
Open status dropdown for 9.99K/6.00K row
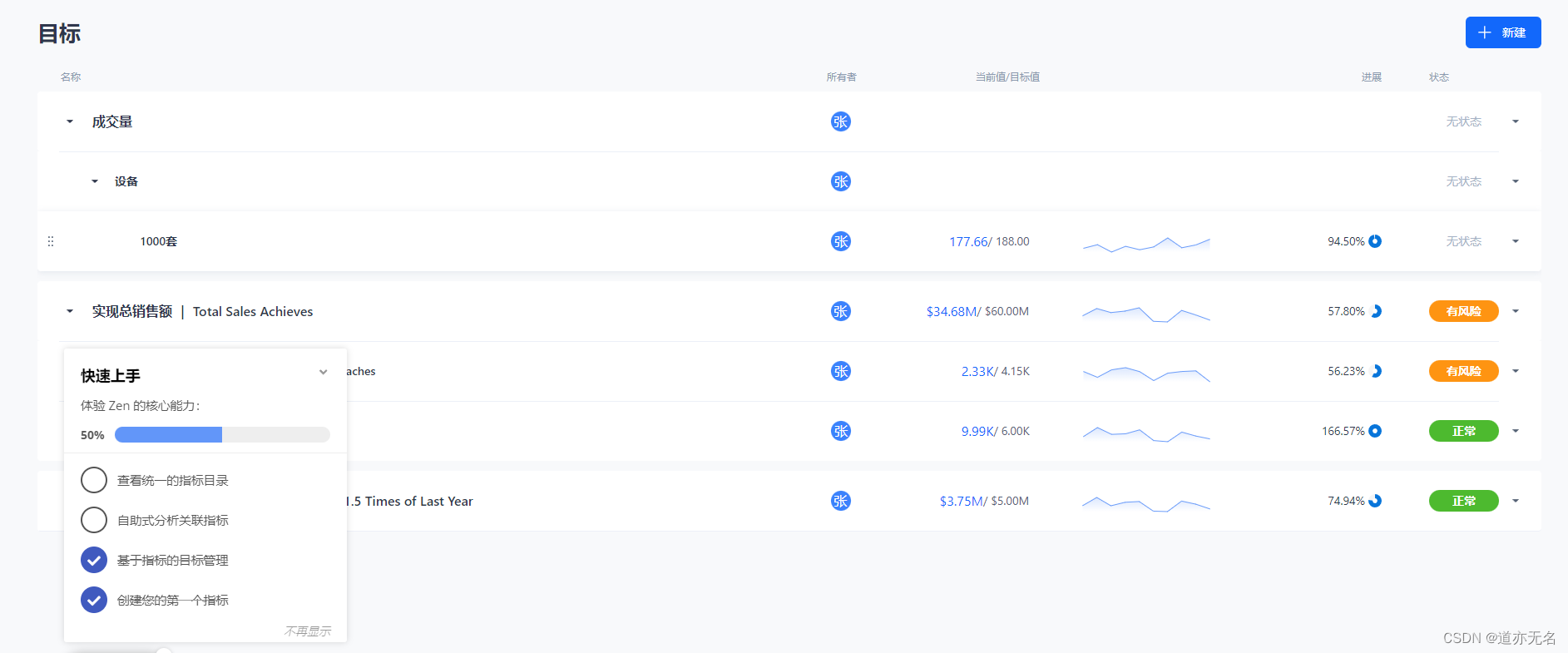[x=1516, y=431]
